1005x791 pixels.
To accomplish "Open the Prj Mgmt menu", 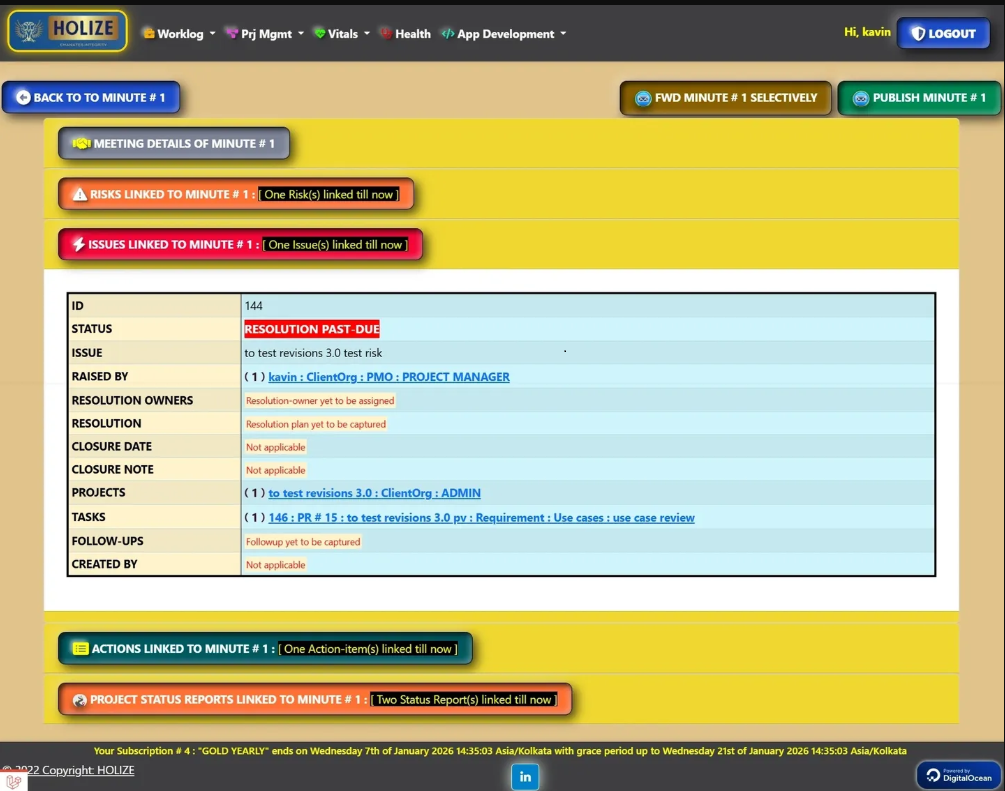I will click(x=264, y=33).
